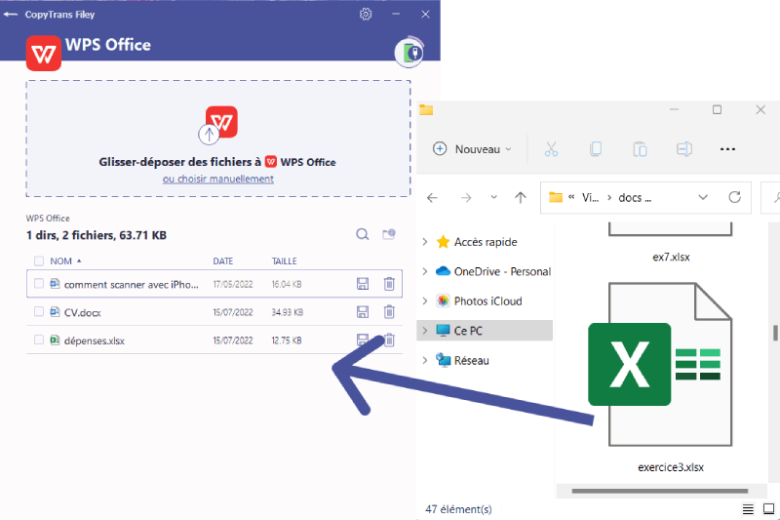Click the WPS Office logo in header
The image size is (780, 520).
(x=44, y=53)
